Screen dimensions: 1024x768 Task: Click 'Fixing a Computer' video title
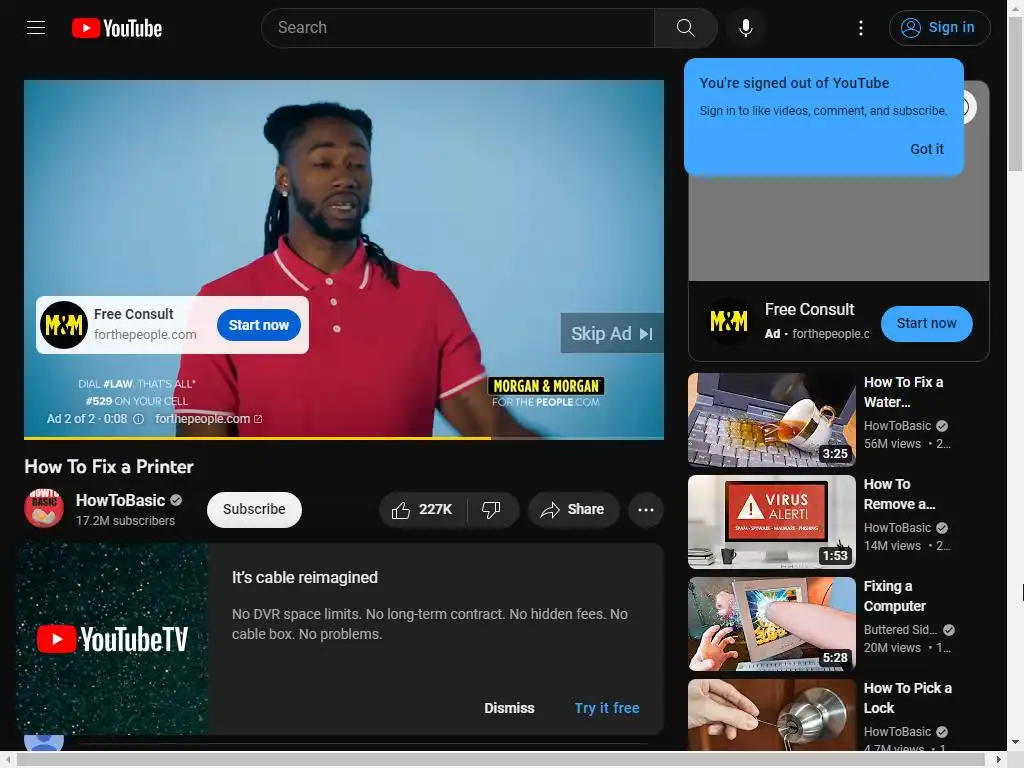(x=894, y=596)
